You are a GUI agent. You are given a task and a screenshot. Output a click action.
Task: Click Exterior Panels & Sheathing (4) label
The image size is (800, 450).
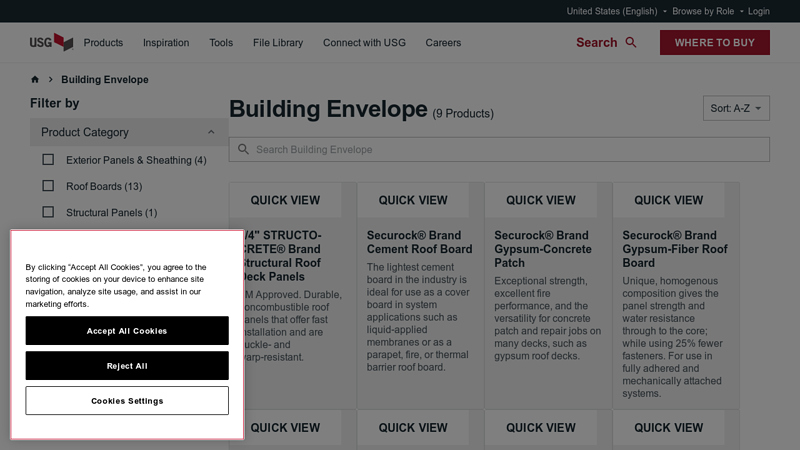[136, 160]
